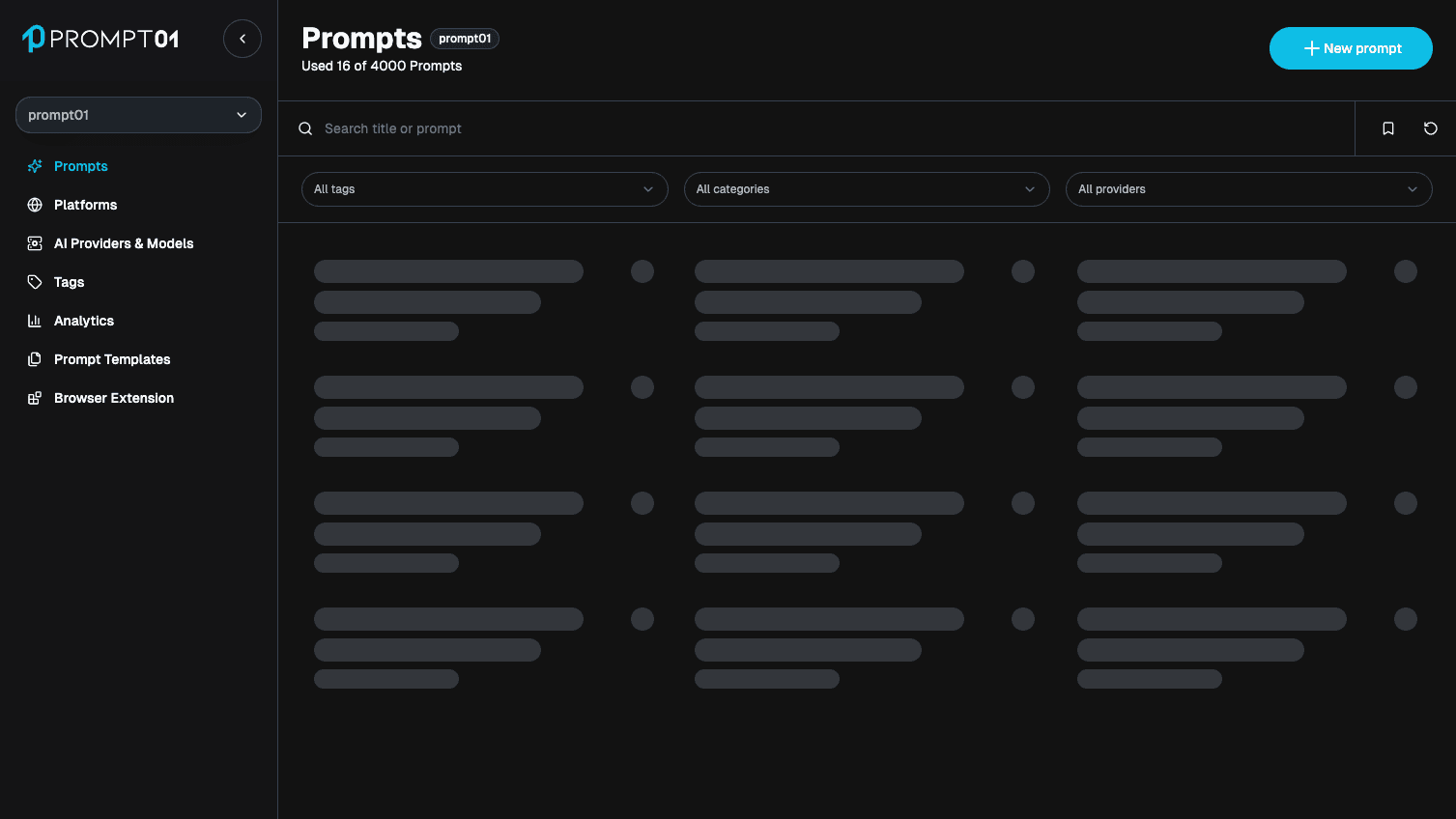
Task: Click the Prompts sparkle icon in sidebar
Action: coord(35,166)
